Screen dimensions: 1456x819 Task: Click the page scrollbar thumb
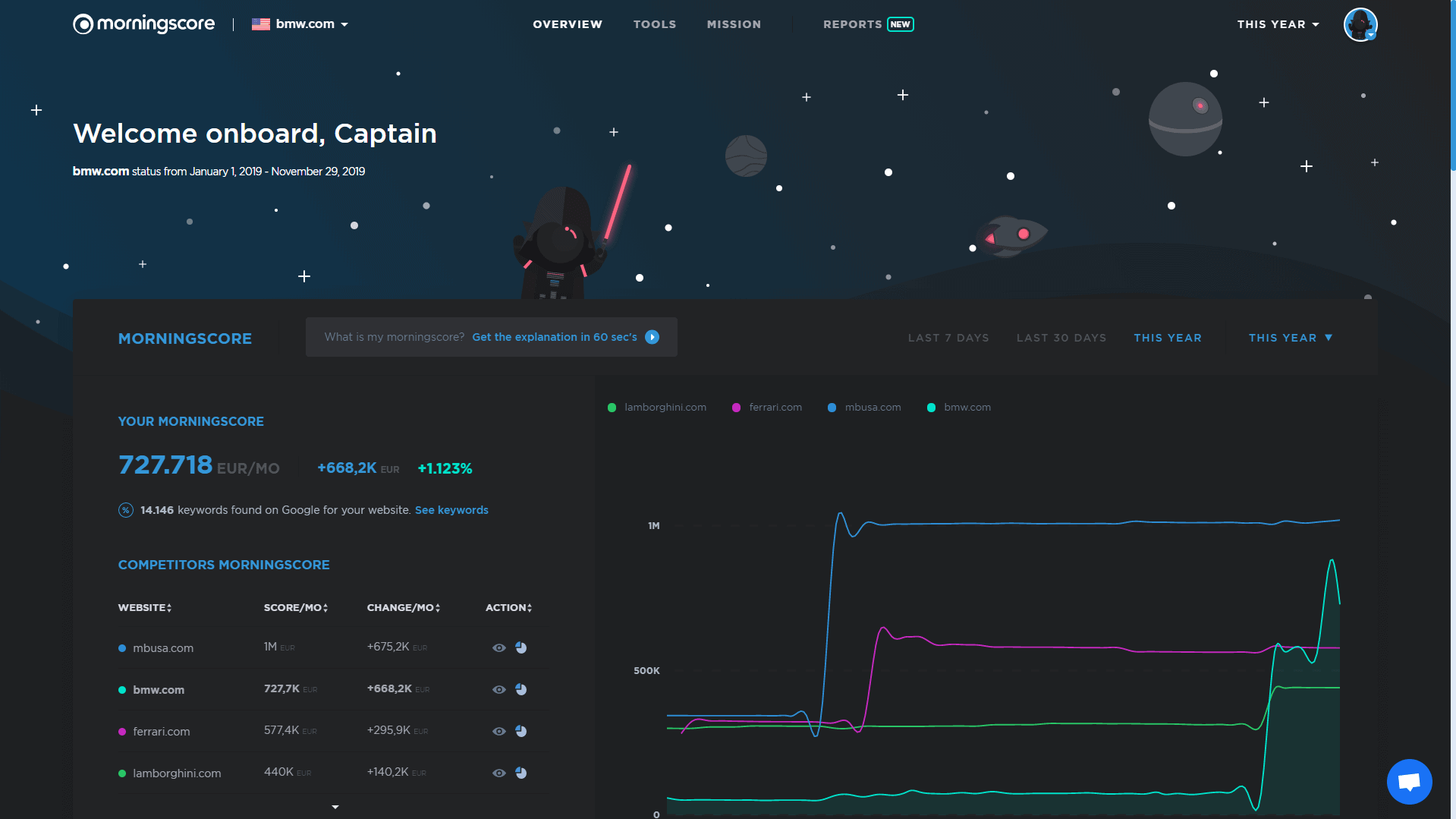point(1452,85)
